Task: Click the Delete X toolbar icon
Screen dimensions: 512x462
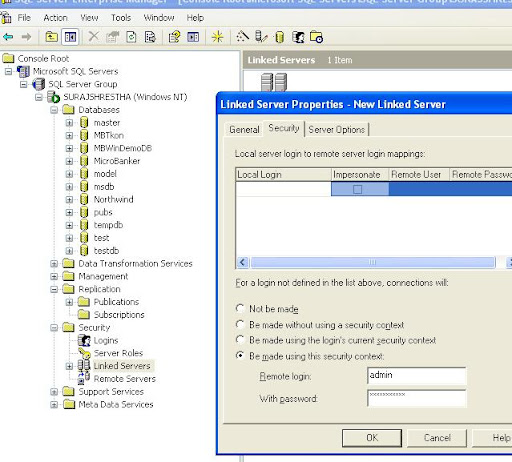Action: click(94, 36)
